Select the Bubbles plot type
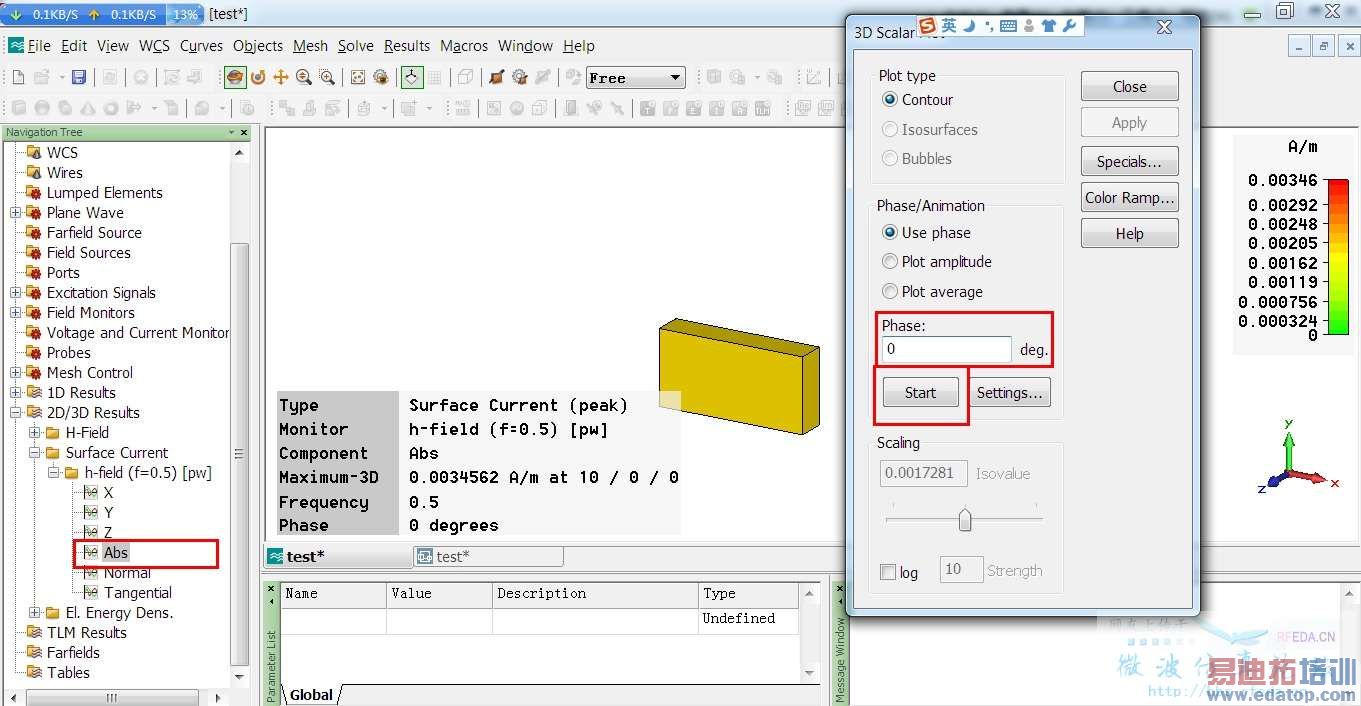Screen dimensions: 1361x706 [x=890, y=158]
